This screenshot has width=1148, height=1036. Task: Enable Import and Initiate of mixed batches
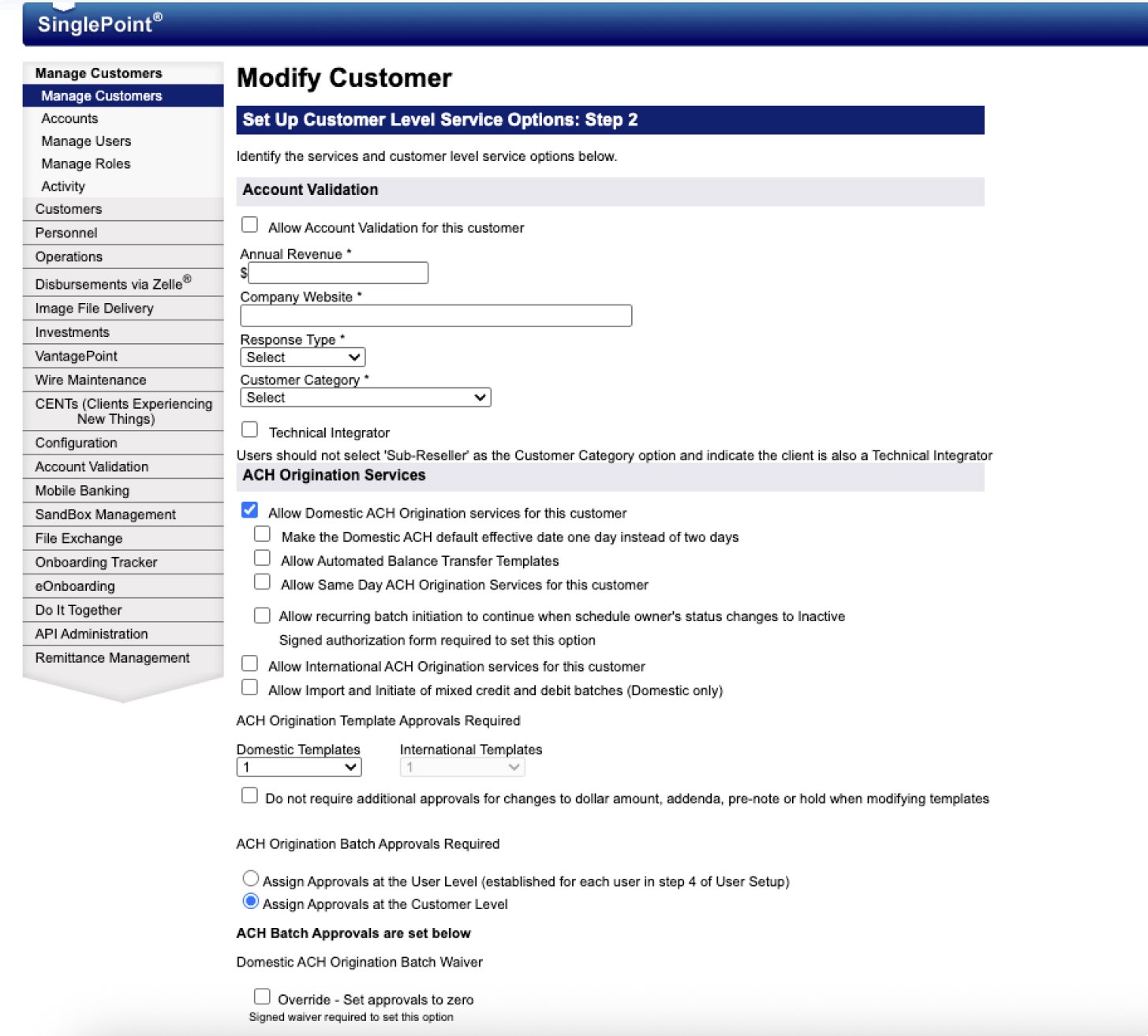pos(250,687)
